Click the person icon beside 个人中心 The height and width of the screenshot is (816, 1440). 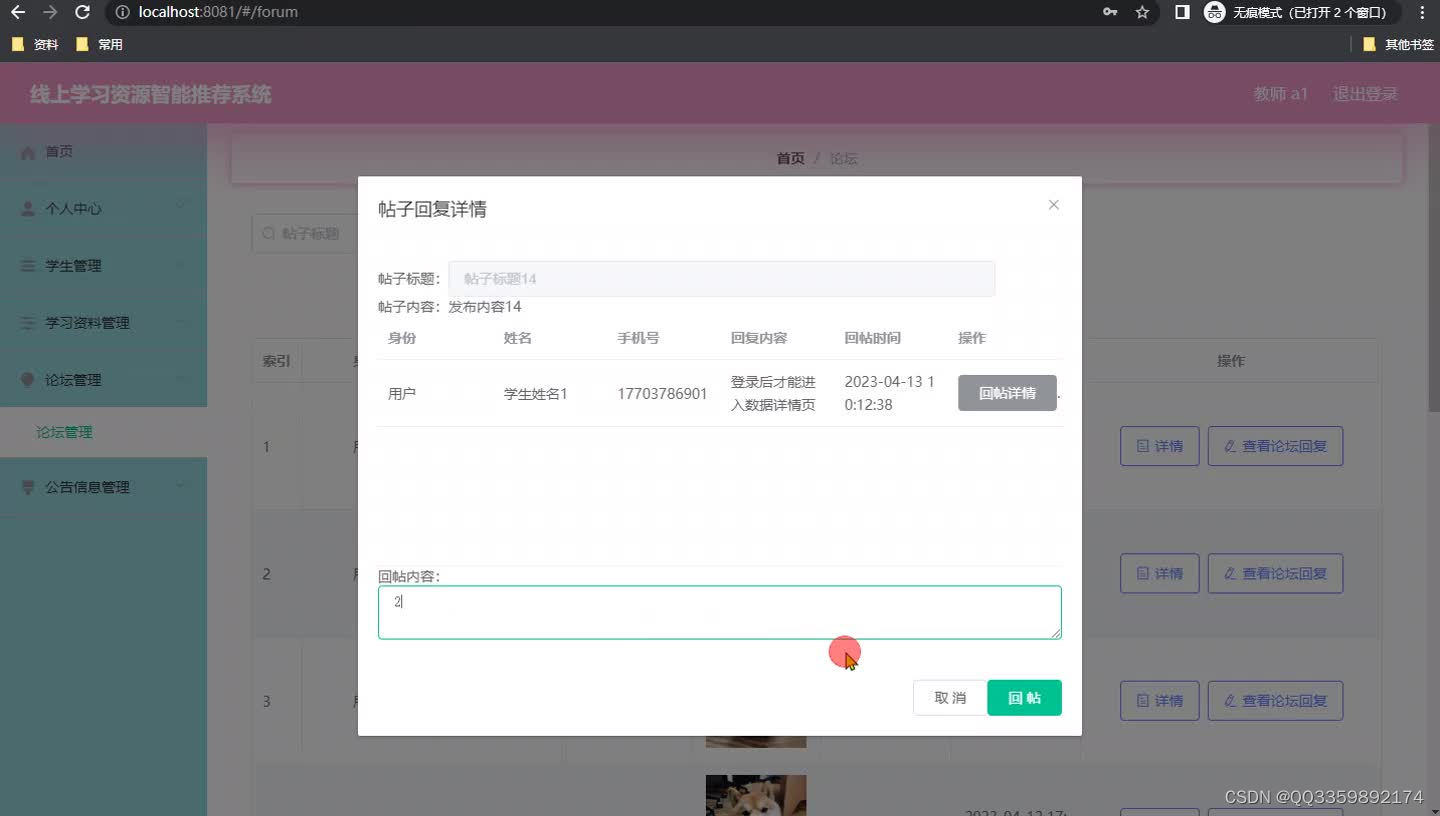[x=28, y=209]
